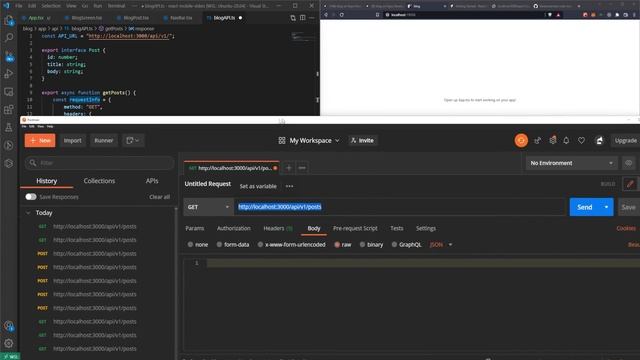This screenshot has width=640, height=360.
Task: Open the GET method dropdown
Action: (x=208, y=207)
